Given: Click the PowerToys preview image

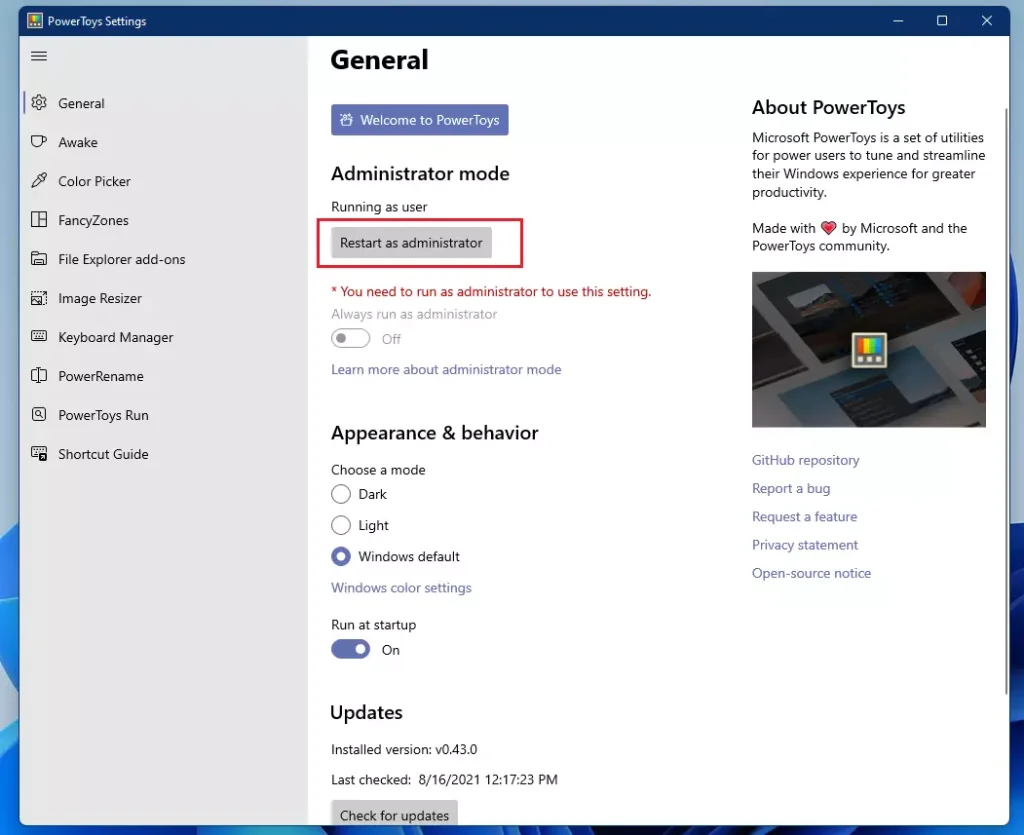Looking at the screenshot, I should point(869,349).
